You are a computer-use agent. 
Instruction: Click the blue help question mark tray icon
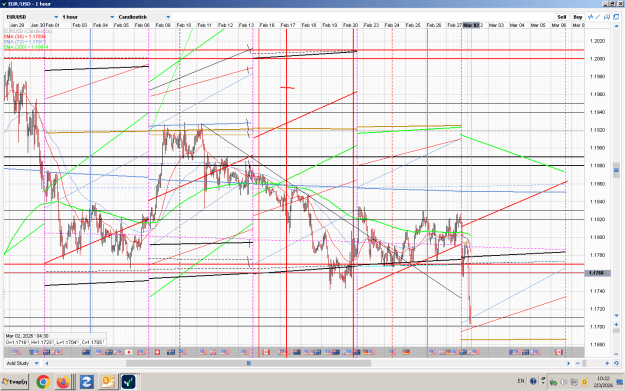click(x=533, y=381)
